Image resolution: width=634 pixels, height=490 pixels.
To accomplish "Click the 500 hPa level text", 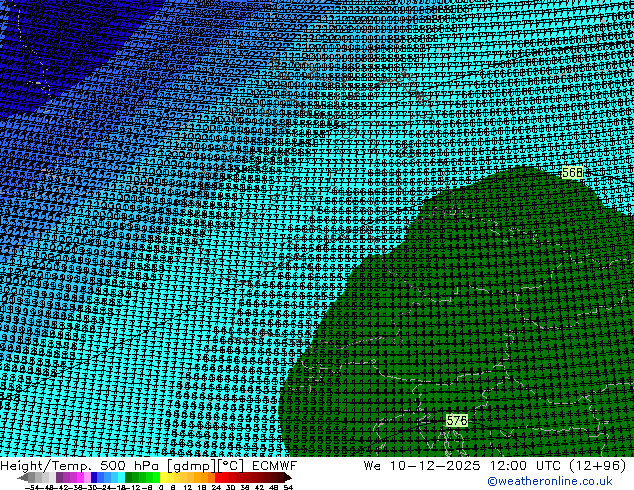I will tap(129, 466).
